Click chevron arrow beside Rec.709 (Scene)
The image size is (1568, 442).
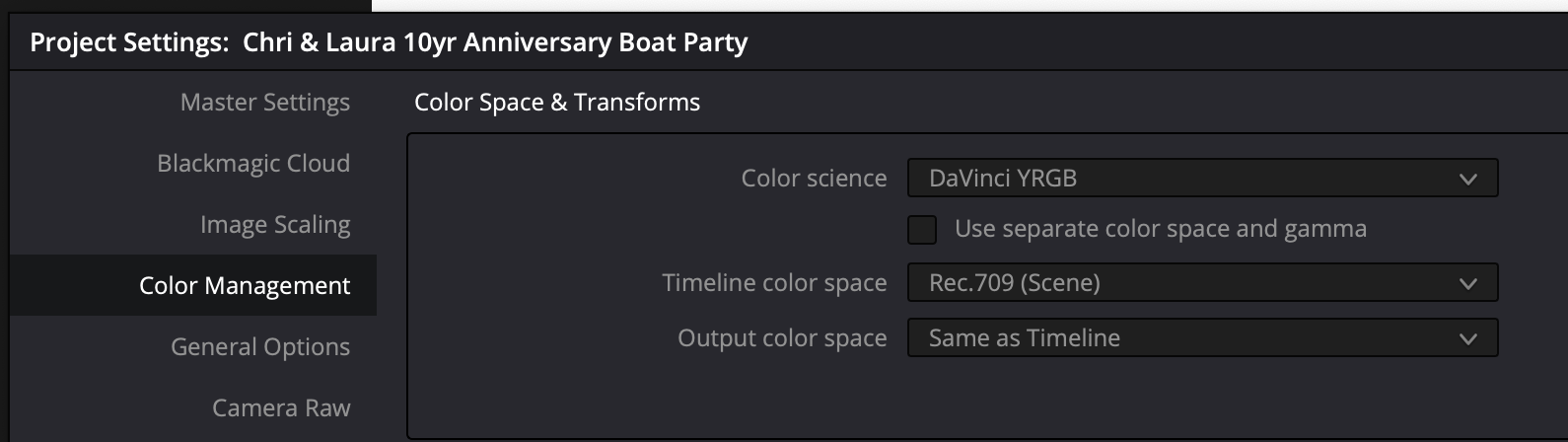(1467, 284)
